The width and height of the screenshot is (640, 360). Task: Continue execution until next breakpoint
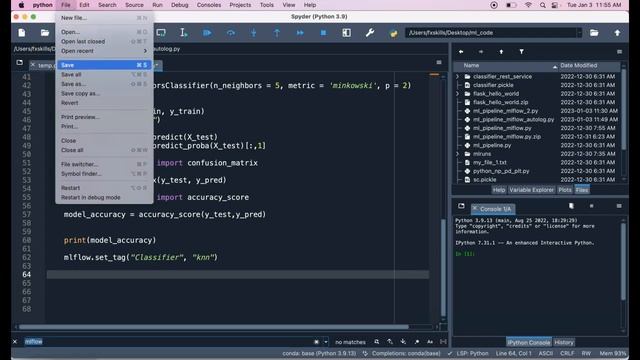tap(300, 33)
